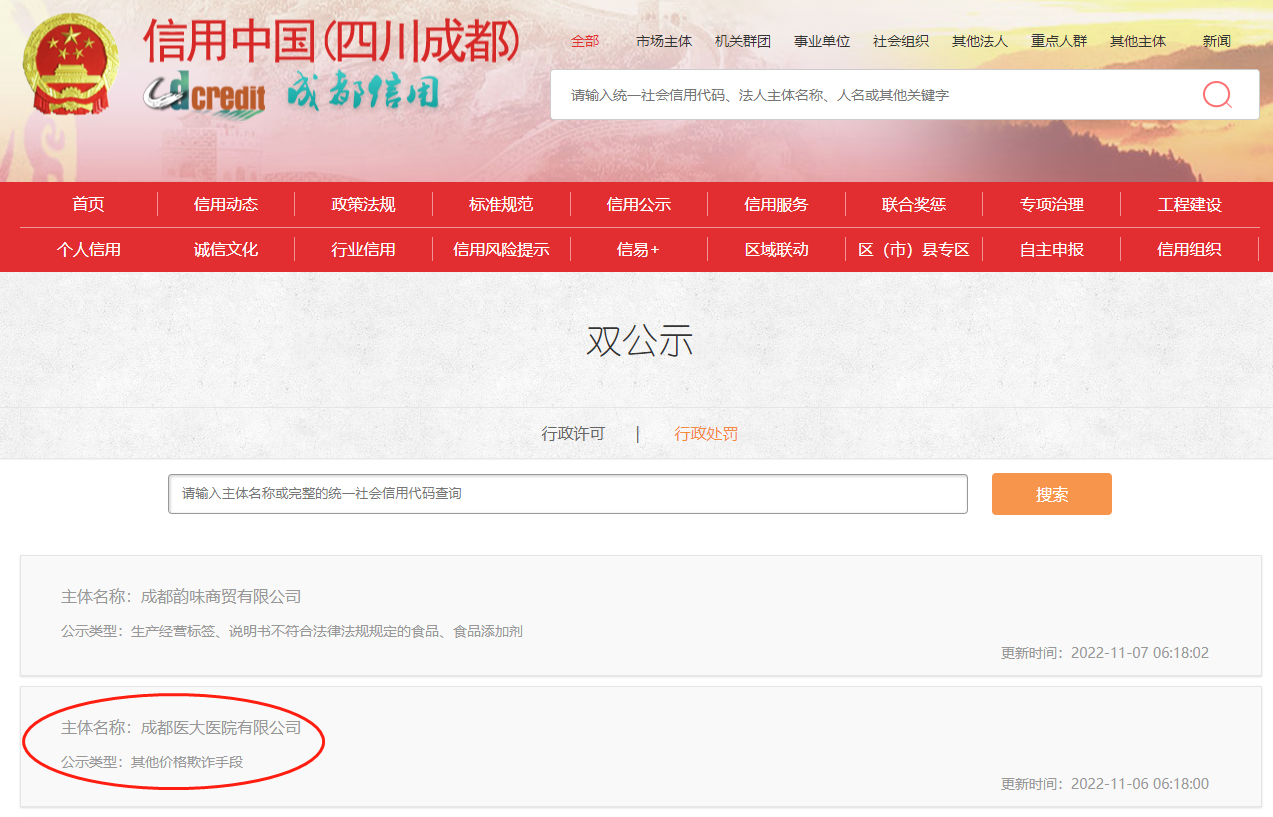Open the 信用公示 navigation item

pos(639,204)
